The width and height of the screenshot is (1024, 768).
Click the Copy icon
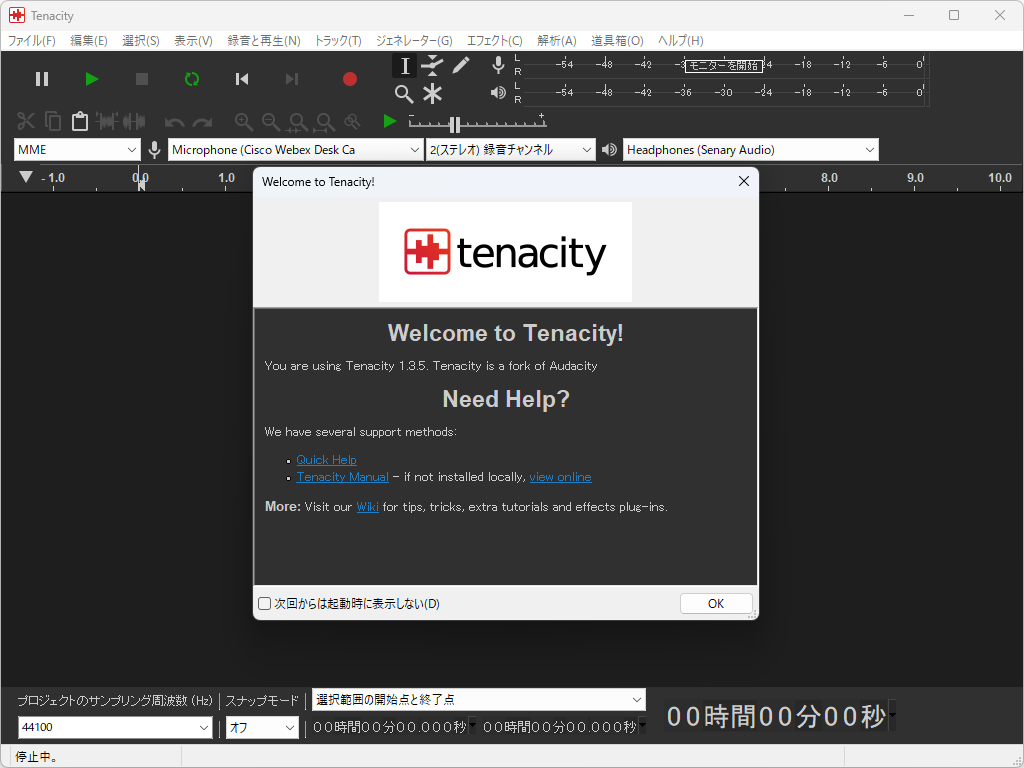pyautogui.click(x=53, y=121)
